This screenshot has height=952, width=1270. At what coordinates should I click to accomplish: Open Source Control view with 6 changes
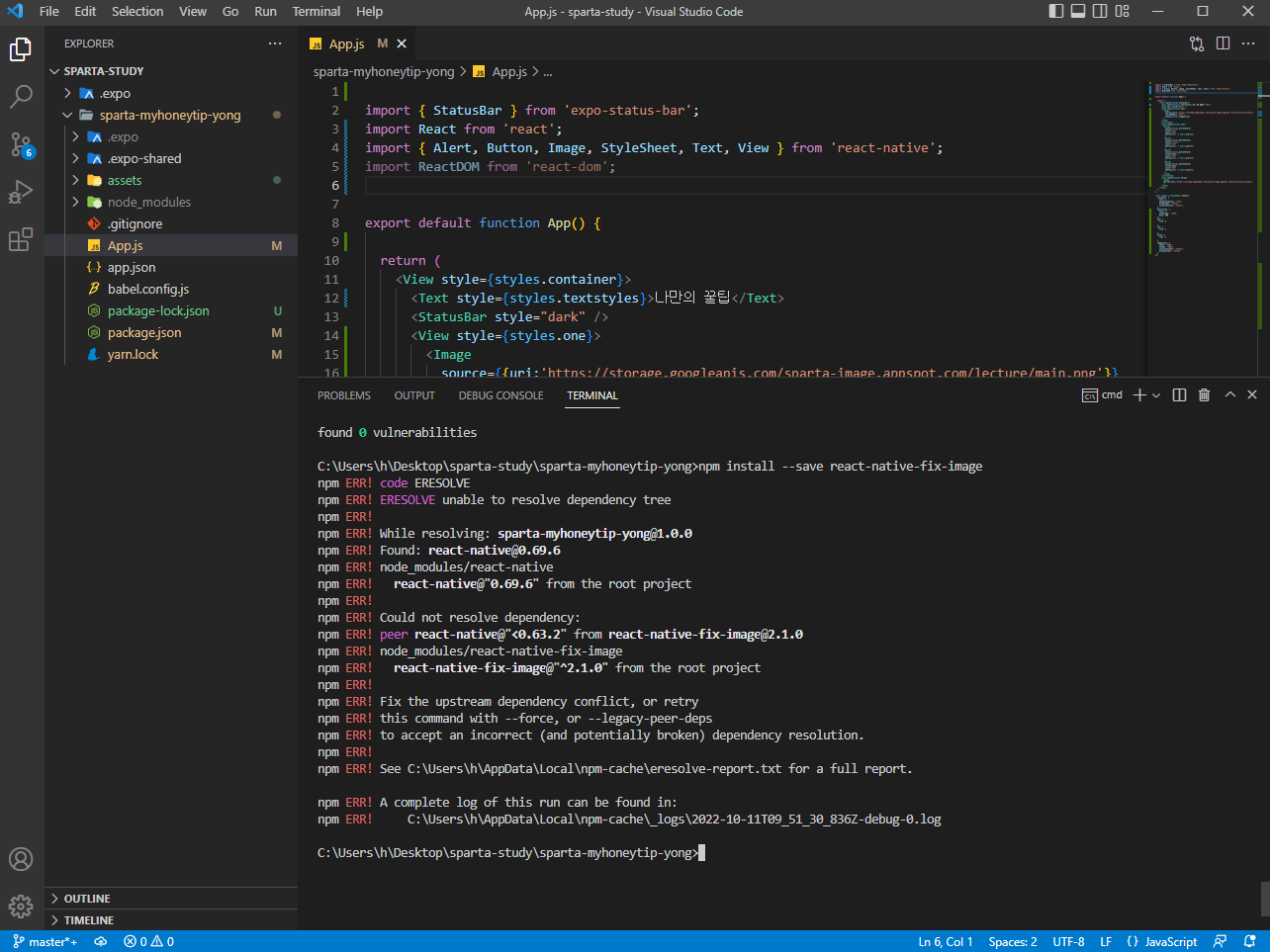(21, 145)
